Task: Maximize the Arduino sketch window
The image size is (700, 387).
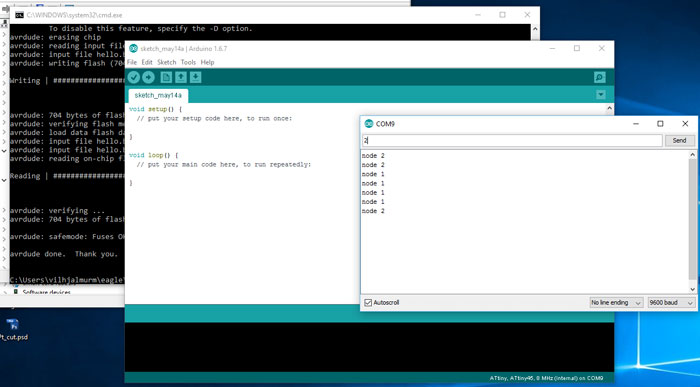Action: click(x=577, y=48)
